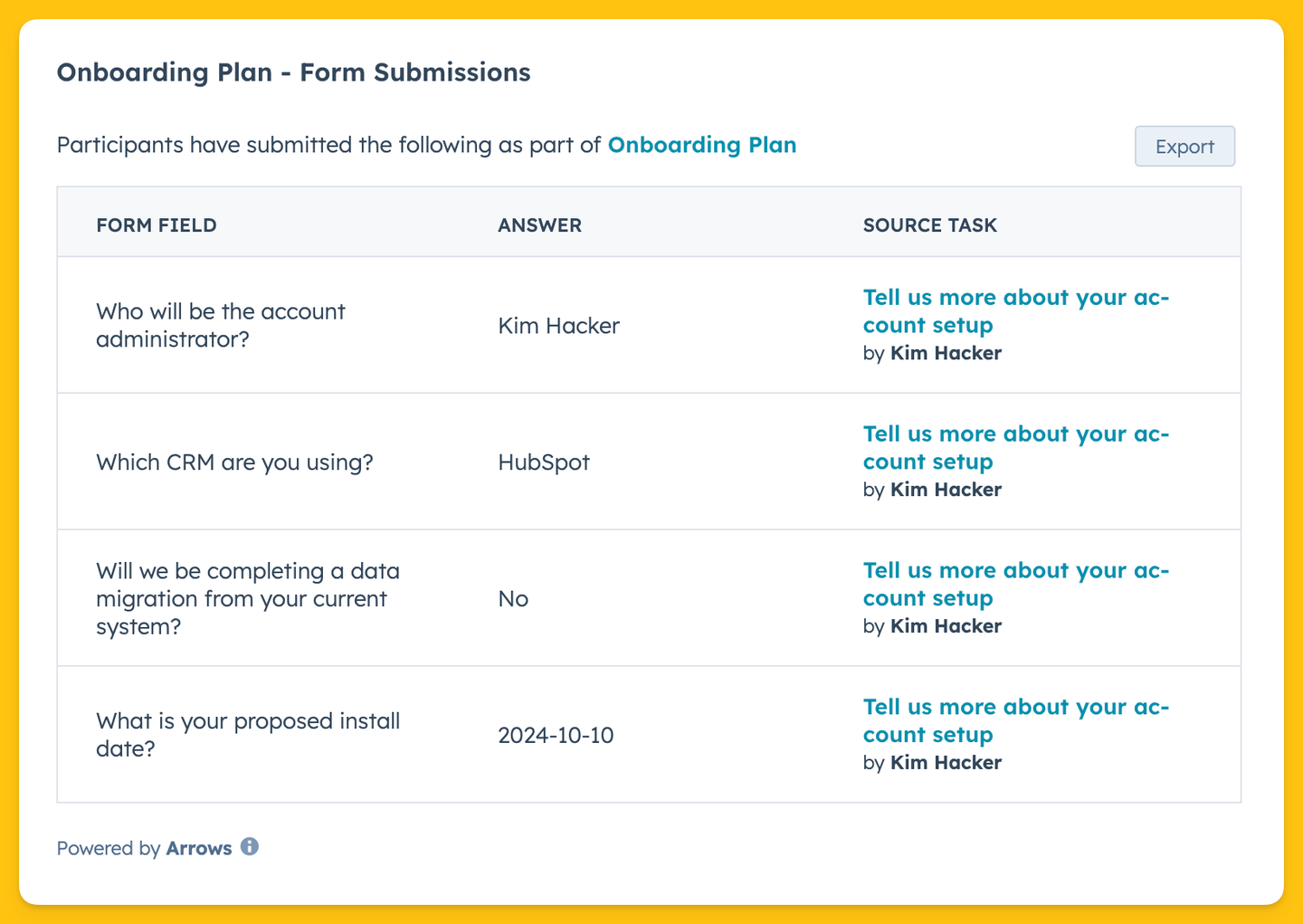This screenshot has height=924, width=1303.
Task: Select the Kim Hacker answer cell
Action: tap(558, 326)
